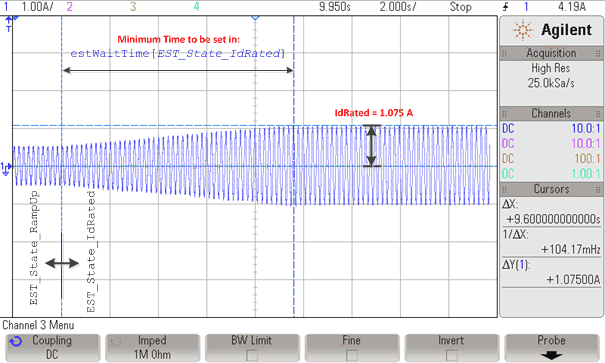Click the Imped cycle icon
The height and width of the screenshot is (363, 605).
click(115, 341)
